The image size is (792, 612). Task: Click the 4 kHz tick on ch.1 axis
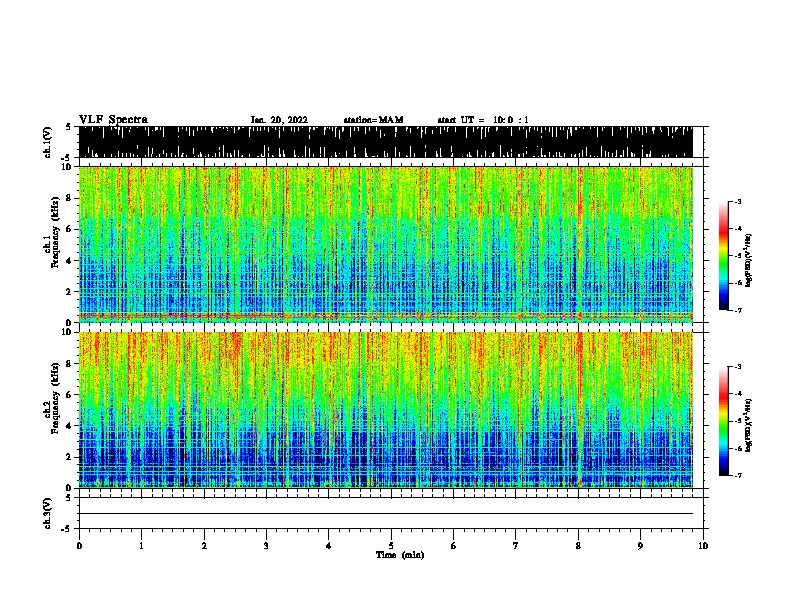click(x=69, y=261)
